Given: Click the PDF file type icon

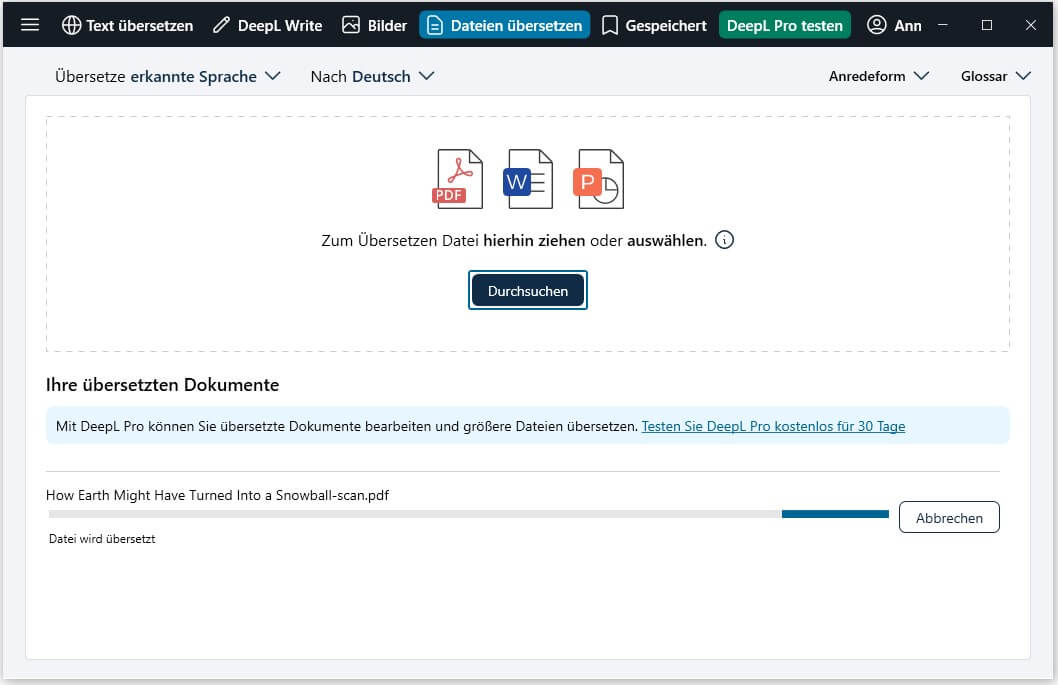Looking at the screenshot, I should point(457,179).
